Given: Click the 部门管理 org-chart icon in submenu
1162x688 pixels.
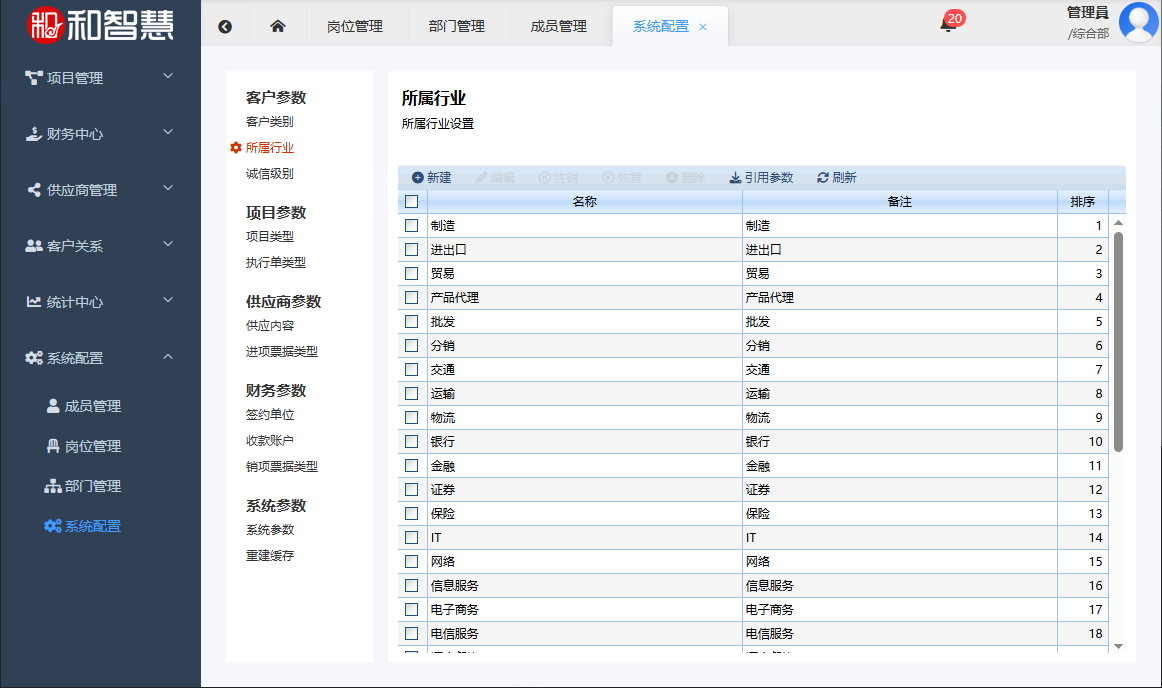Looking at the screenshot, I should (53, 486).
